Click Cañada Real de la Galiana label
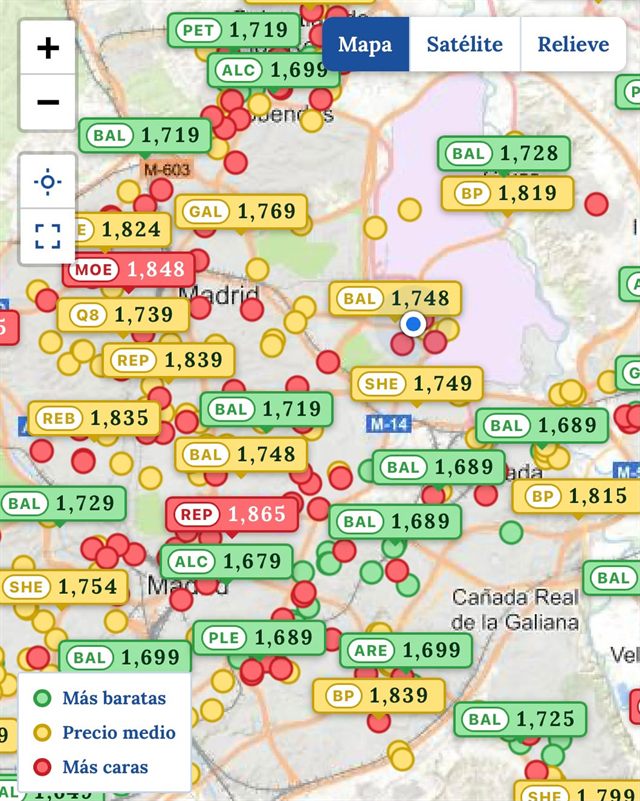This screenshot has width=640, height=801. pyautogui.click(x=515, y=610)
